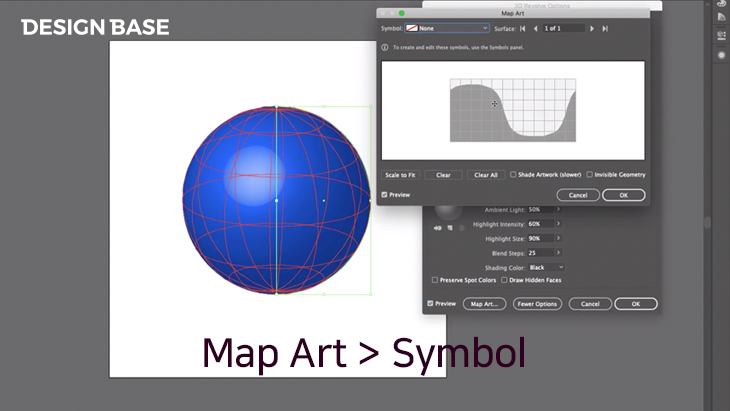This screenshot has height=411, width=730.
Task: Click the new light icon below lighting sphere
Action: coord(448,228)
